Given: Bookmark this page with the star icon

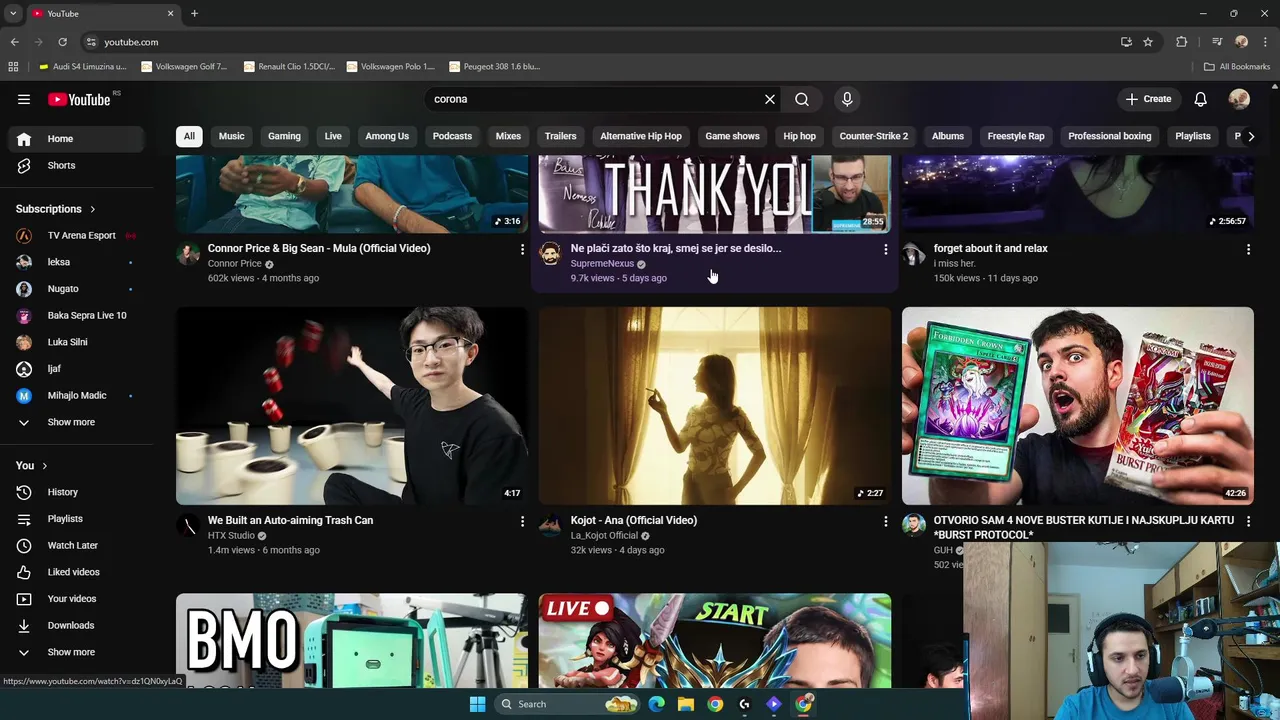Looking at the screenshot, I should (1148, 42).
